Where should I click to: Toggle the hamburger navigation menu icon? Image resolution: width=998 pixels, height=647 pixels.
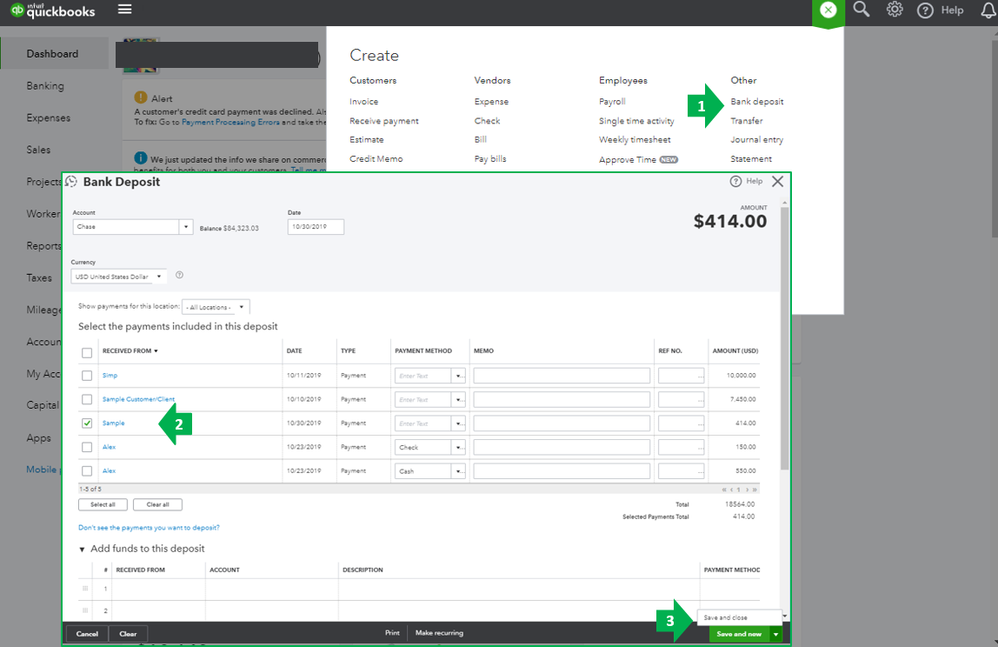click(125, 10)
